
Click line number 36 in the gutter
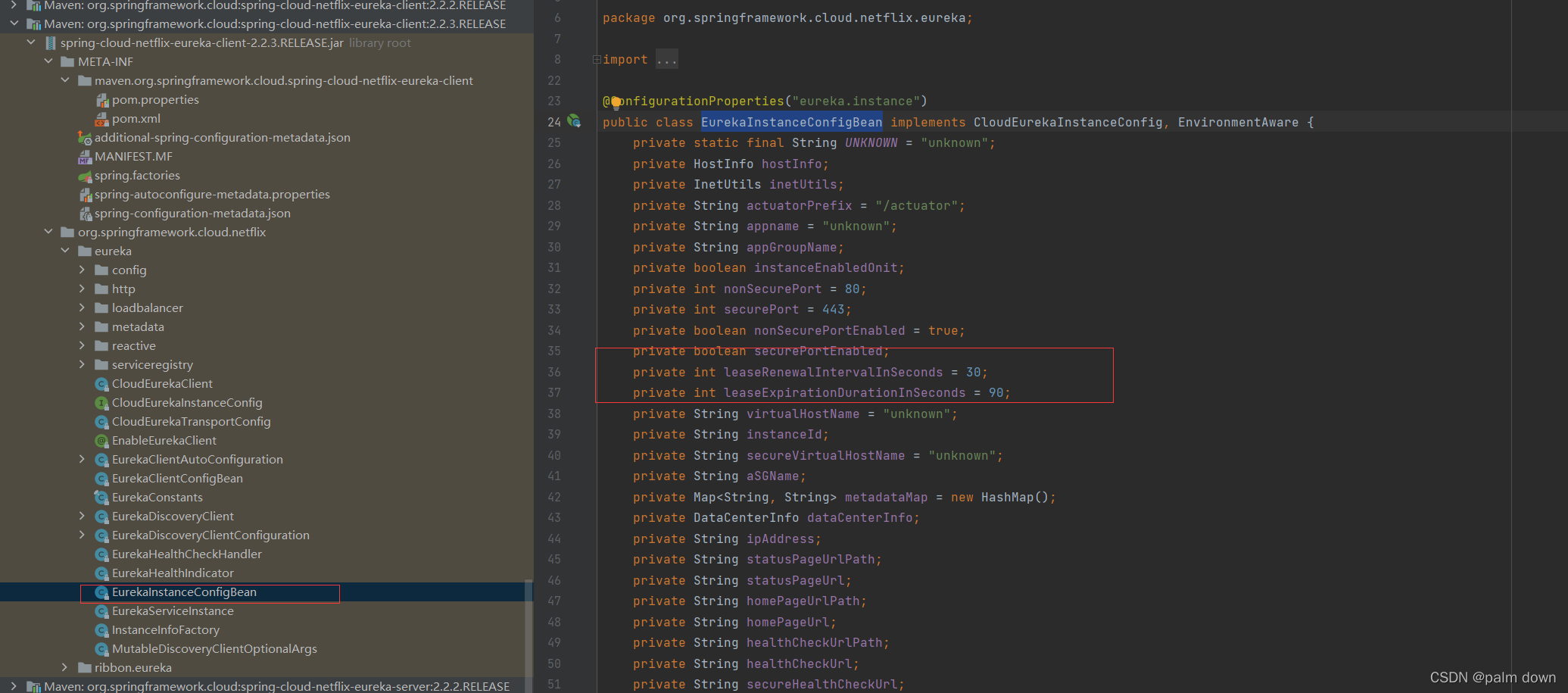(x=554, y=373)
